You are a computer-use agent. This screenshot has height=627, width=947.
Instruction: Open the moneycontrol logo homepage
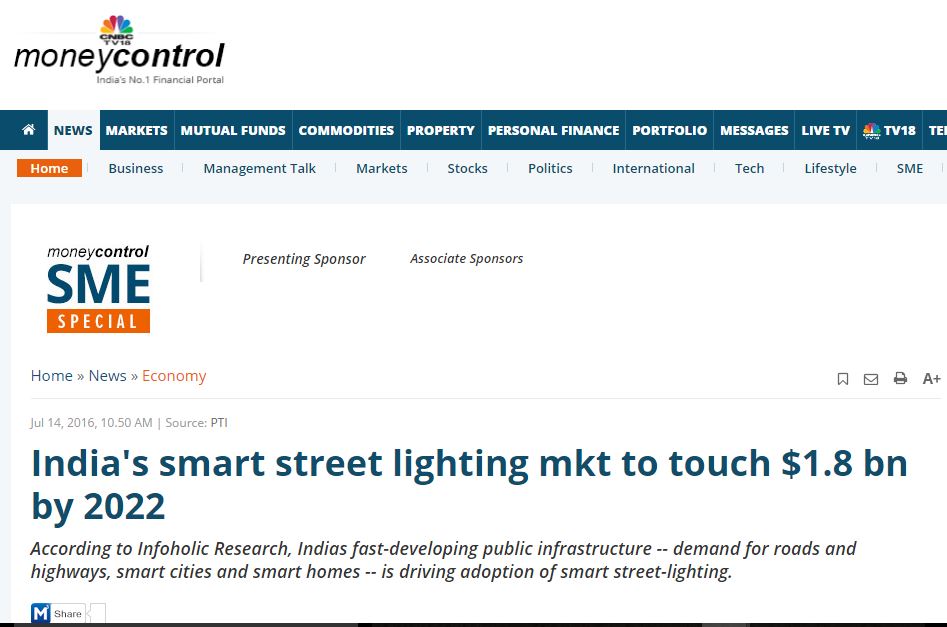[x=119, y=56]
